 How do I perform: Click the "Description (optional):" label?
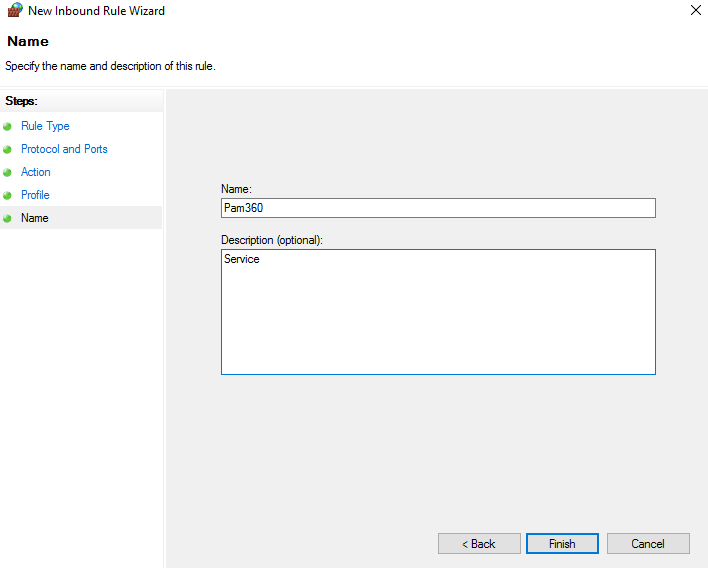(272, 240)
